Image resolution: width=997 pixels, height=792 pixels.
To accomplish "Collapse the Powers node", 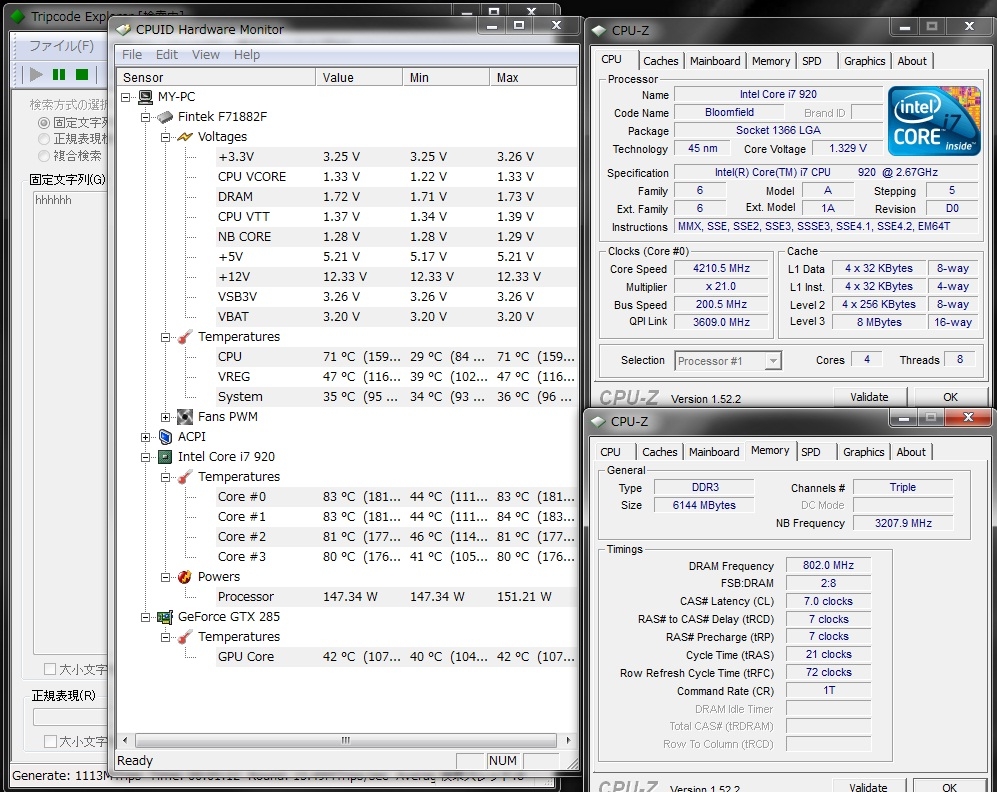I will 165,578.
